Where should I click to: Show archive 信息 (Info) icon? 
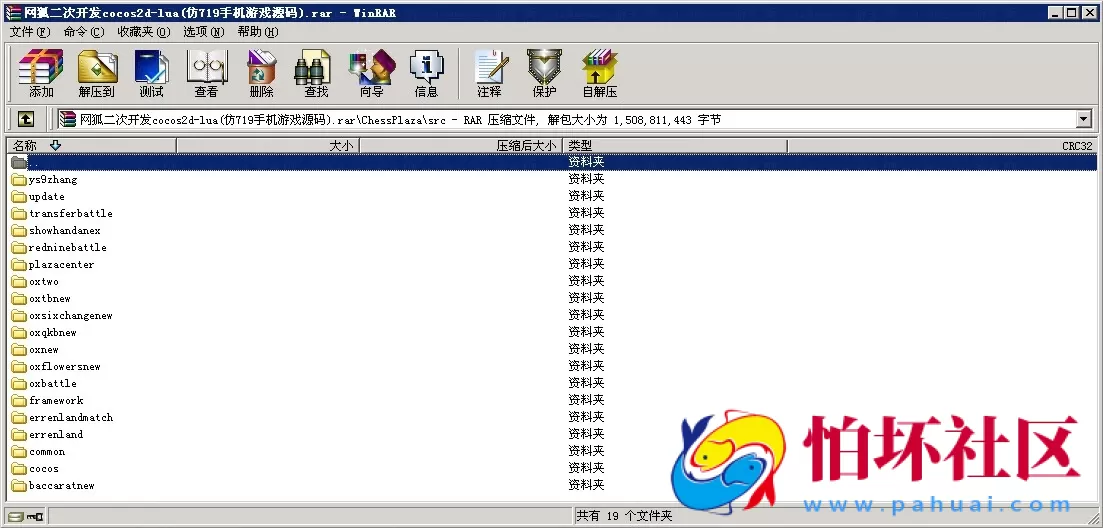tap(426, 73)
